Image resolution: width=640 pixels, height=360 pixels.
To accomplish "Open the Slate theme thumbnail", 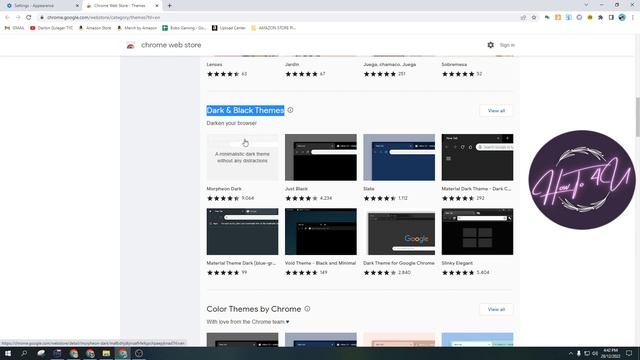I will pos(399,157).
